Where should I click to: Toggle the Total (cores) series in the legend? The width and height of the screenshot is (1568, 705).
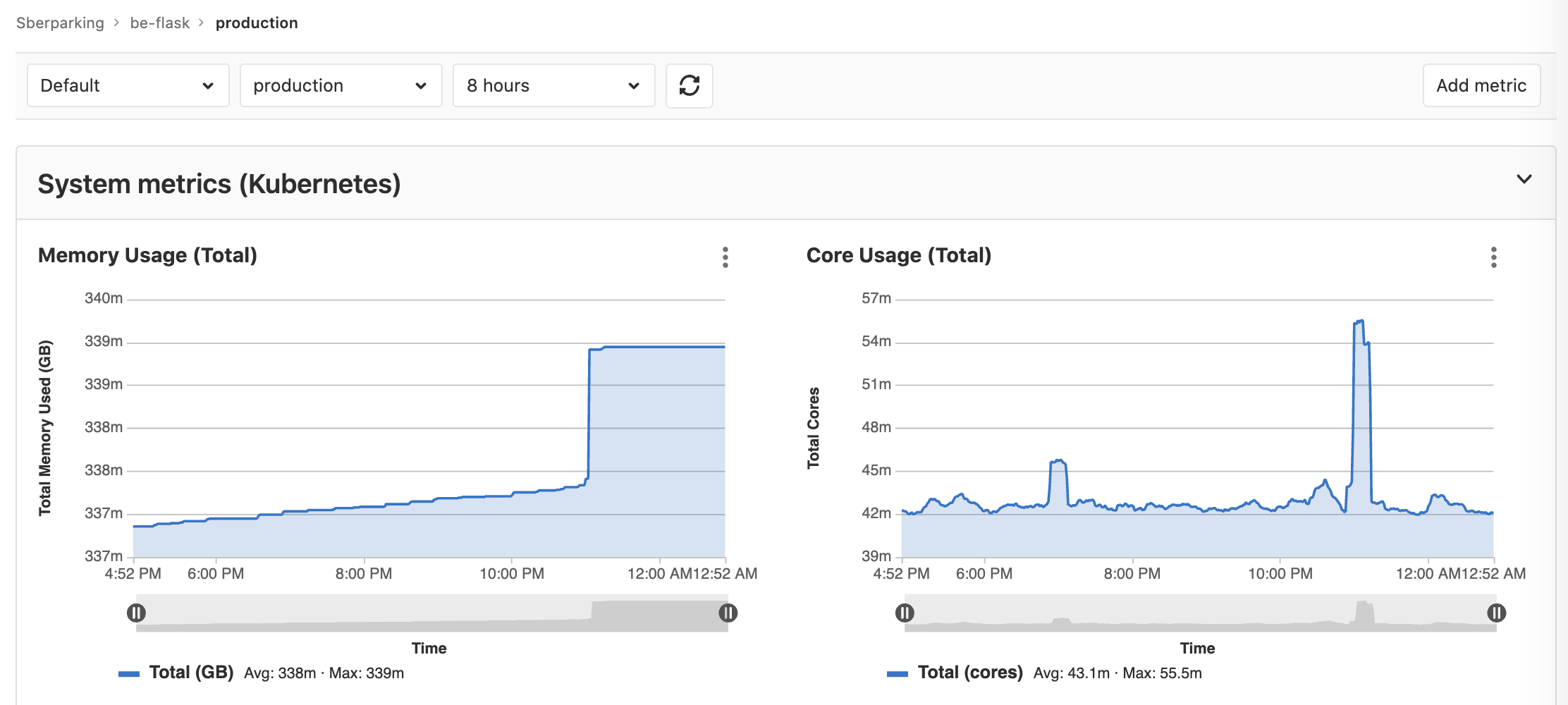(971, 673)
